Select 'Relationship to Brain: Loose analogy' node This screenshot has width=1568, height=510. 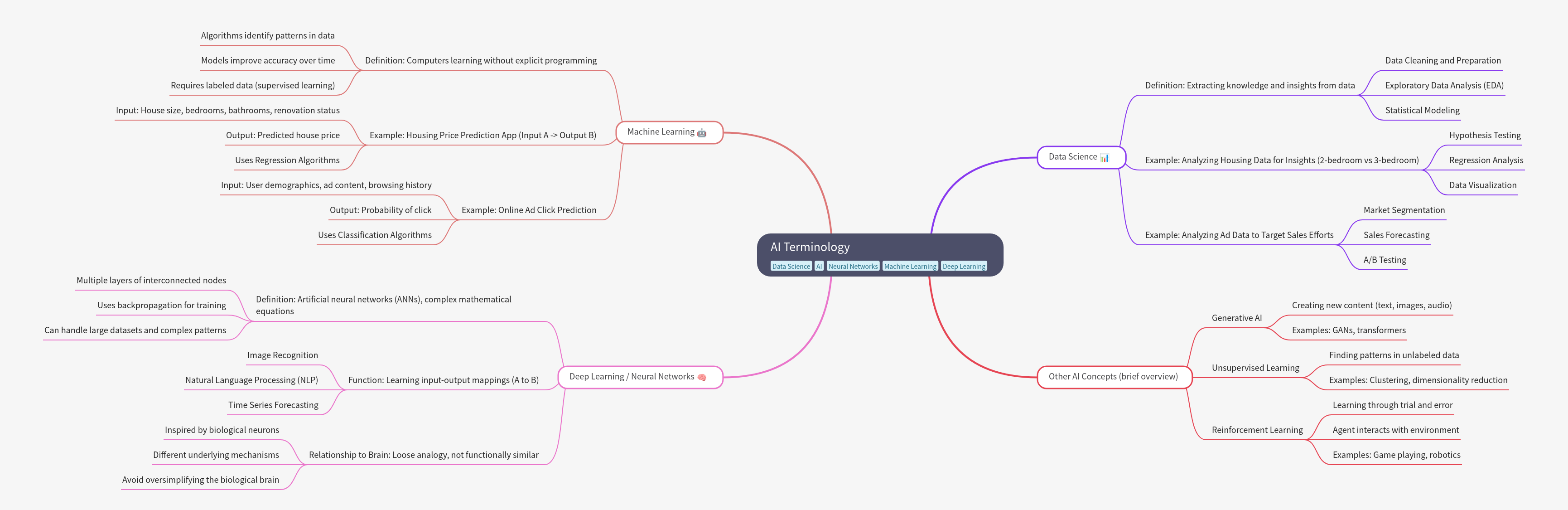click(x=424, y=455)
